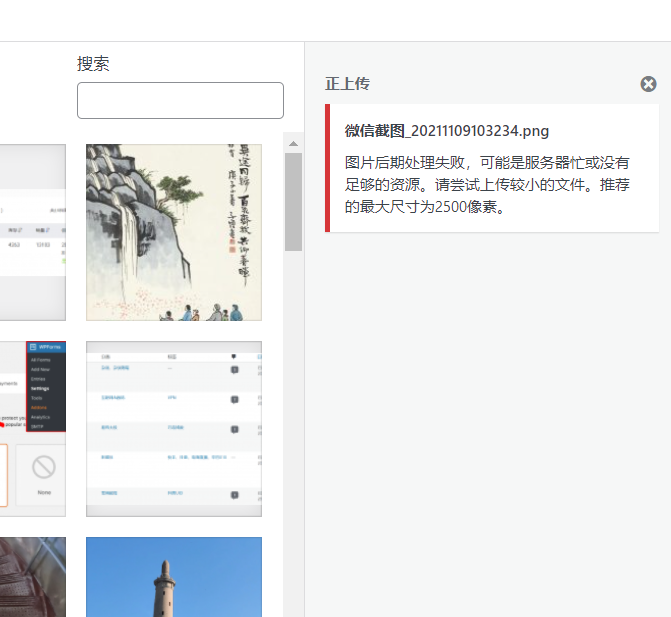The image size is (671, 617).
Task: Select the Chinese waterfall painting thumbnail
Action: (x=174, y=232)
